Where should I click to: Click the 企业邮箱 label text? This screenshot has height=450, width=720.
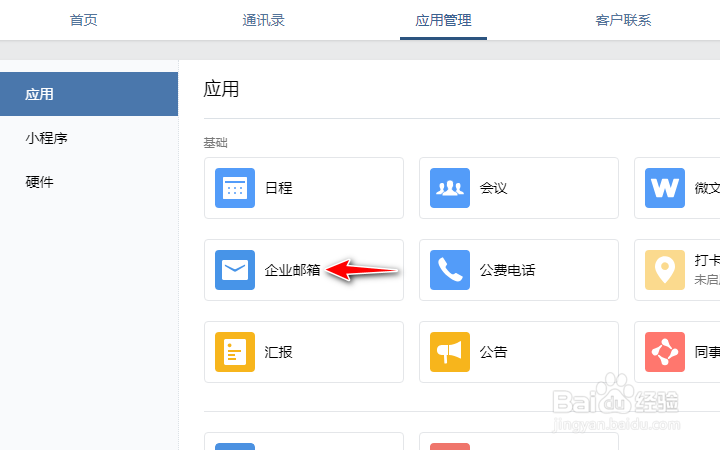292,270
